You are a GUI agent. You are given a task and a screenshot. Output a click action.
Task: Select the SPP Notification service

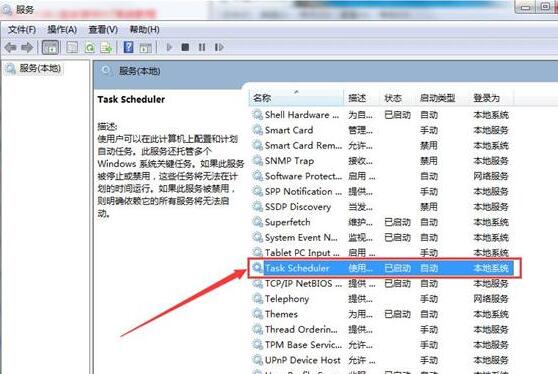[x=381, y=191]
